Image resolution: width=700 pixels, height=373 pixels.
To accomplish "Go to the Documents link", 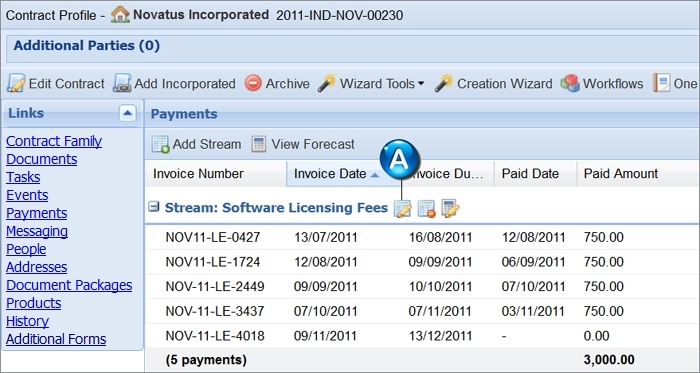I will pos(42,159).
